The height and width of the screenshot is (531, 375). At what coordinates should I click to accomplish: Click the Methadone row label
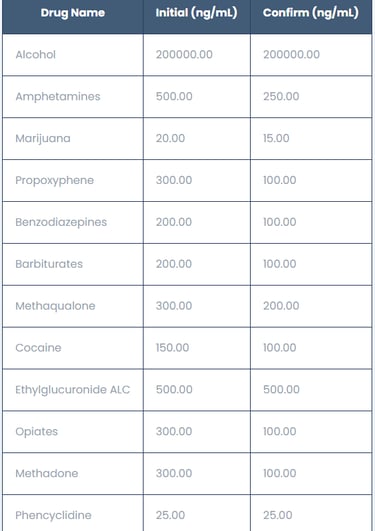pos(47,473)
